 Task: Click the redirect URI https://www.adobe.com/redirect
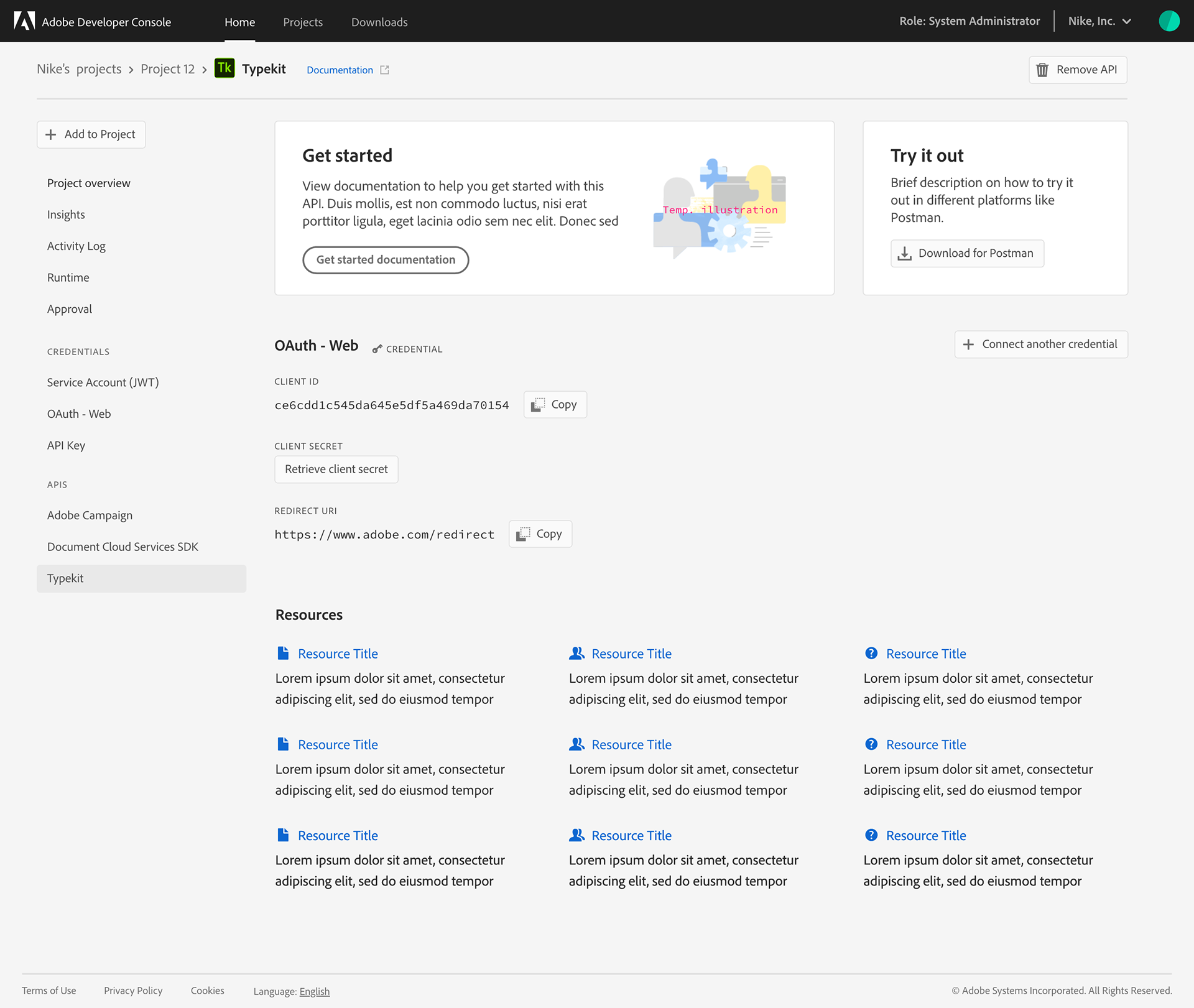(x=384, y=535)
